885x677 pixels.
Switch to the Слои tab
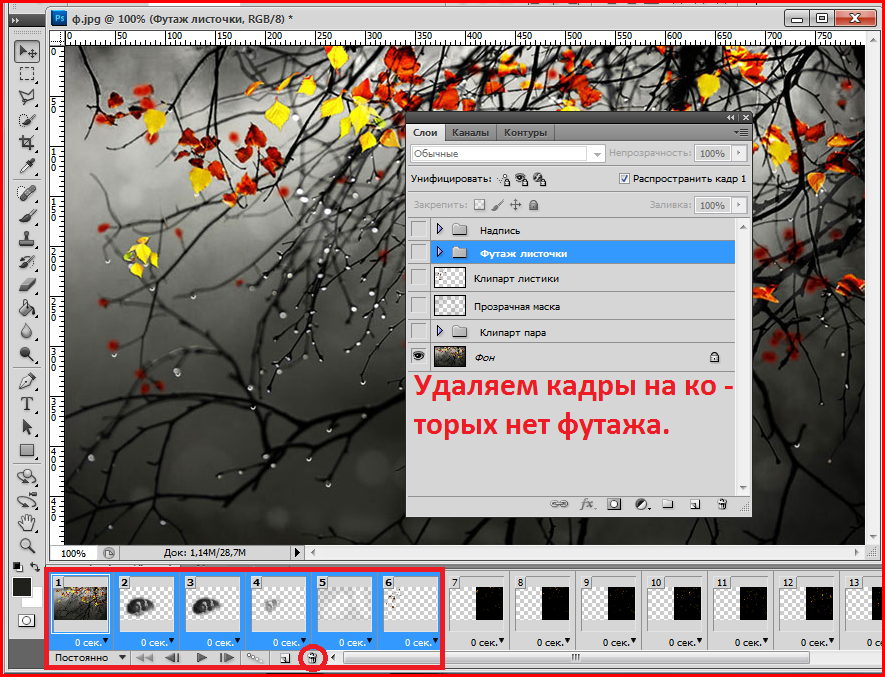coord(426,133)
